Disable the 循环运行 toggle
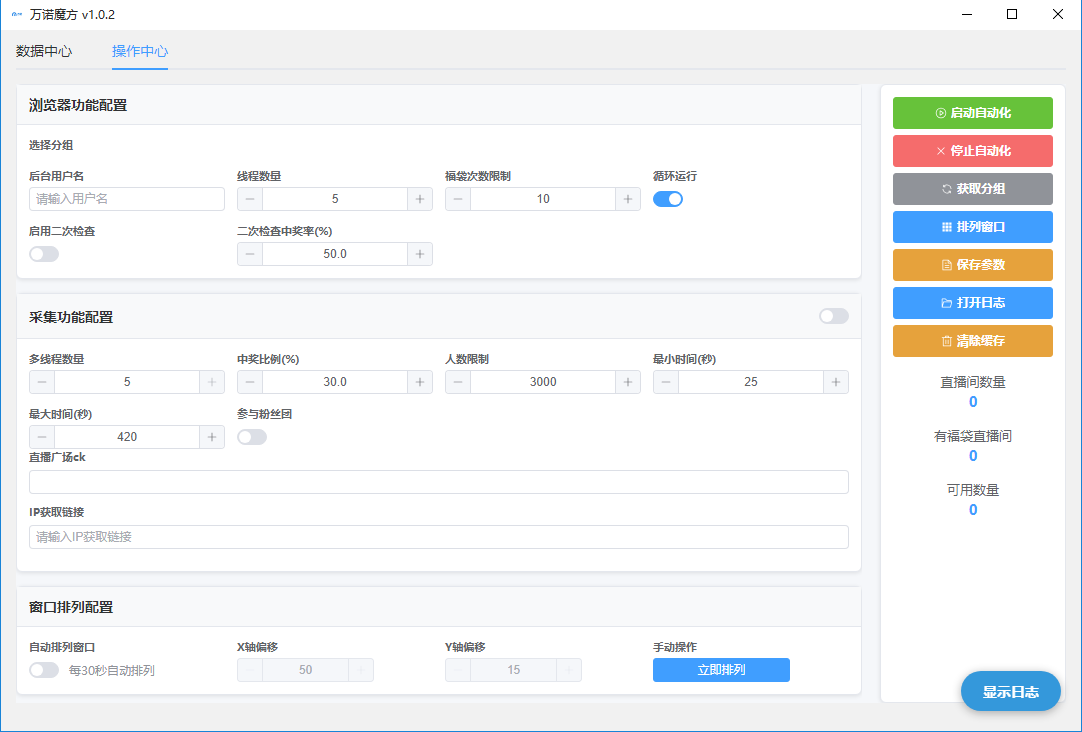 point(668,199)
